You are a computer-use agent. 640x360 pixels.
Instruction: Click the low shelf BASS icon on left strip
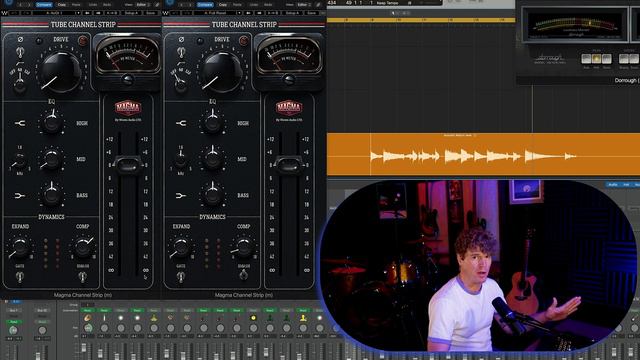point(20,196)
